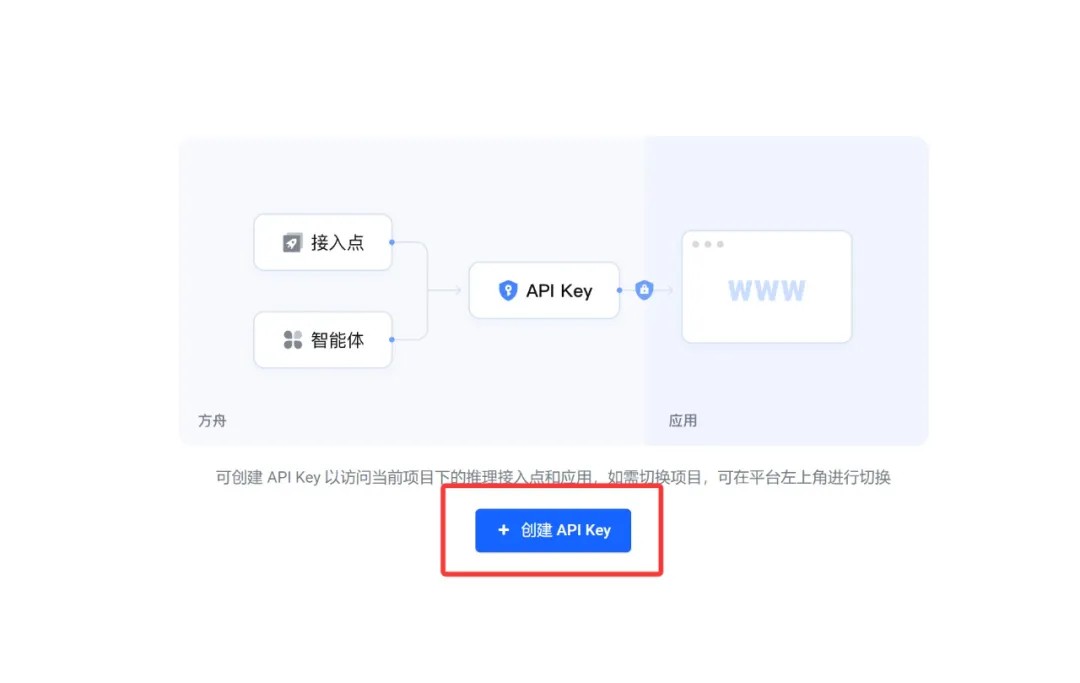Select the 接入点 label text
Screen dimensions: 1080x683
pyautogui.click(x=338, y=242)
